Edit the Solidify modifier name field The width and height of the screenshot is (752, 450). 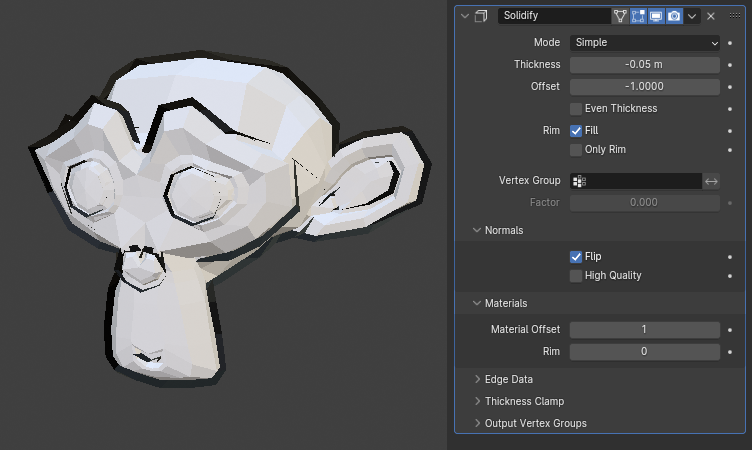(x=554, y=16)
